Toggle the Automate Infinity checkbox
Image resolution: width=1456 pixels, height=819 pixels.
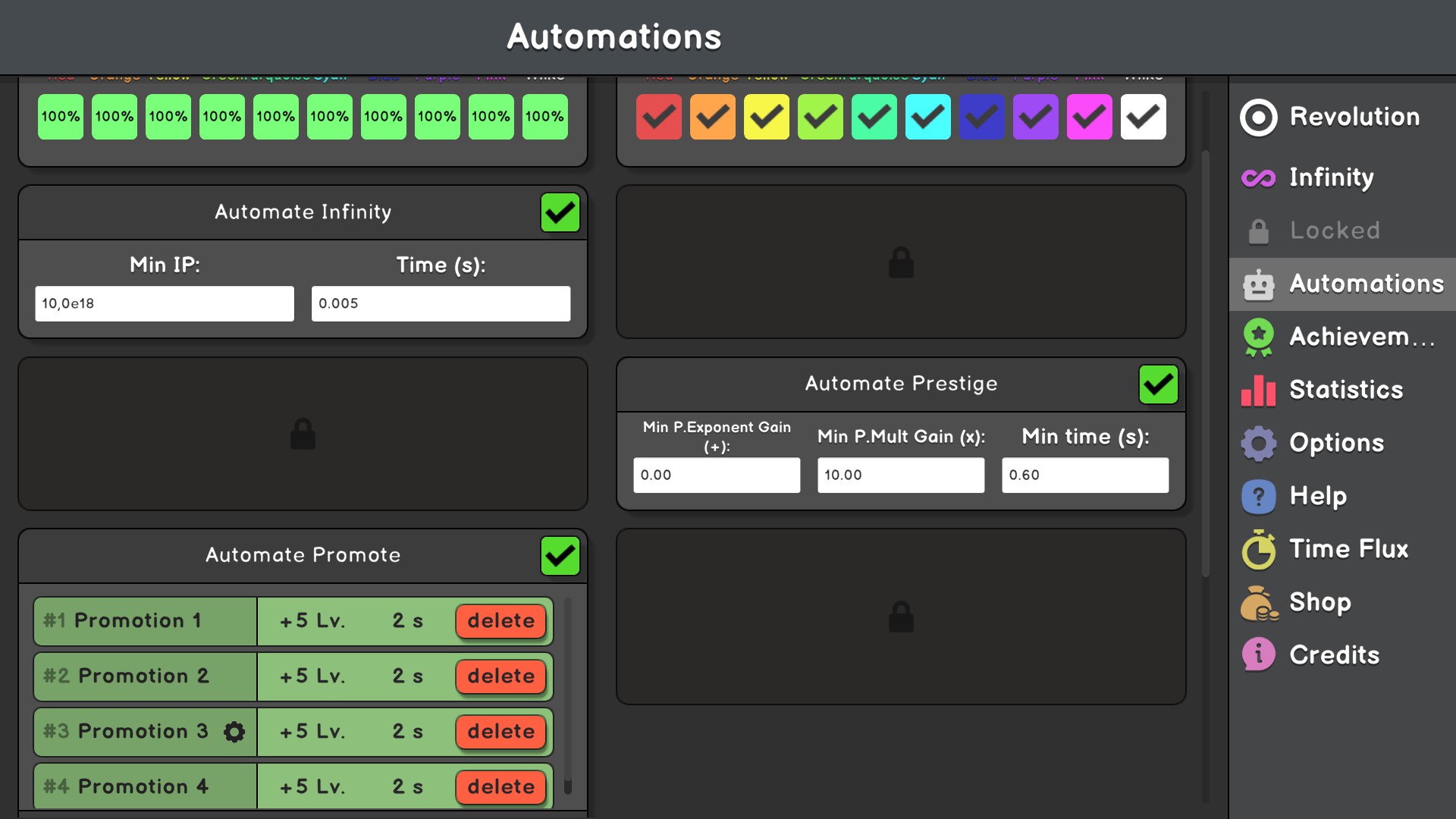(560, 213)
